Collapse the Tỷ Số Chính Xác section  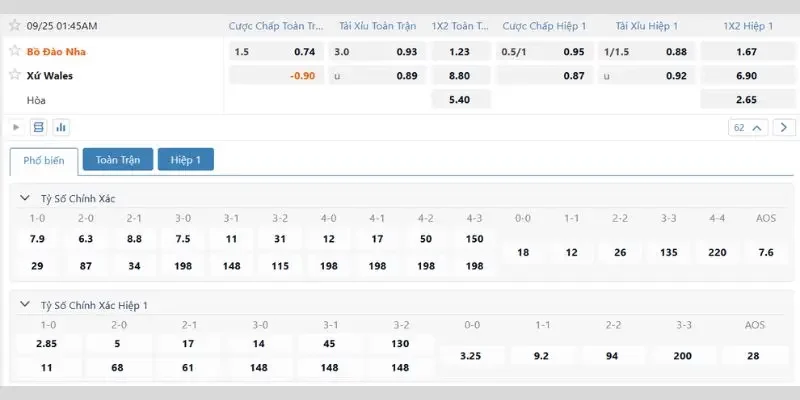pyautogui.click(x=24, y=198)
